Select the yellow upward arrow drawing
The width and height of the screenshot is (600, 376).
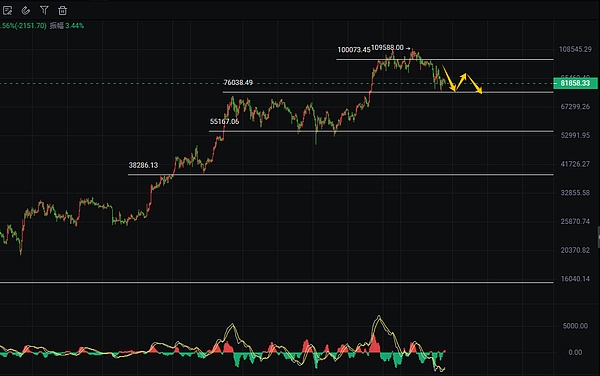click(461, 81)
